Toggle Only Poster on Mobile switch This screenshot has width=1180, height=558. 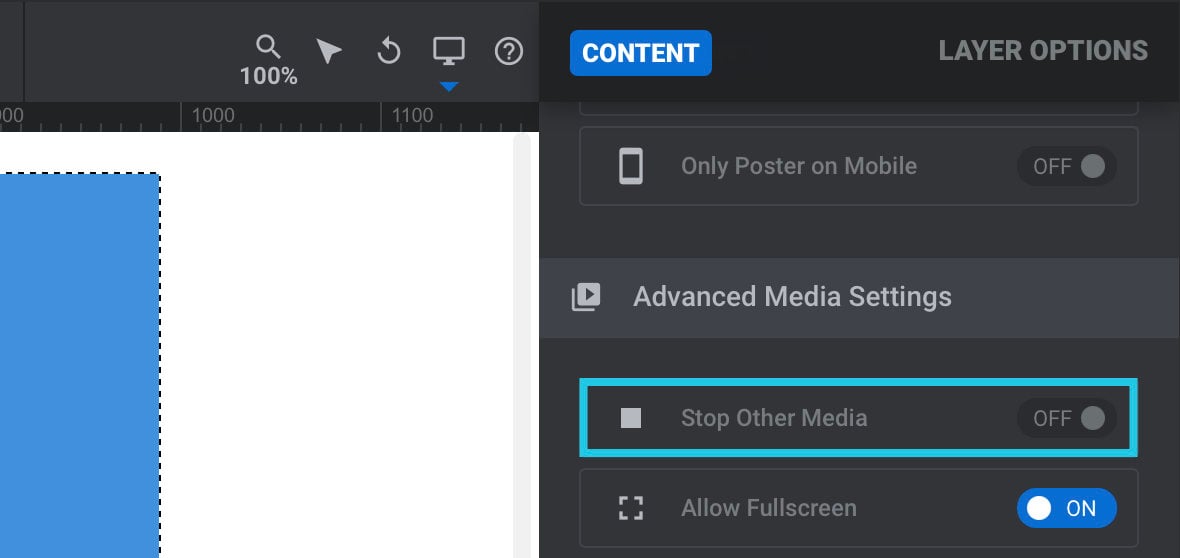pyautogui.click(x=1067, y=166)
